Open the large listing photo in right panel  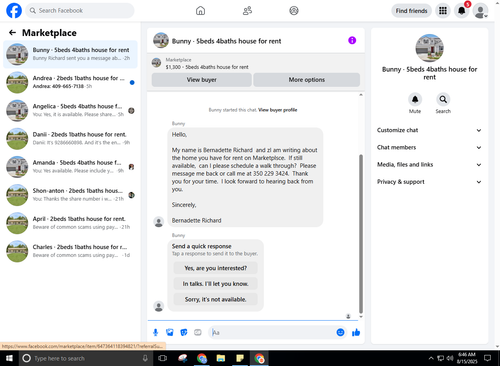[x=429, y=48]
